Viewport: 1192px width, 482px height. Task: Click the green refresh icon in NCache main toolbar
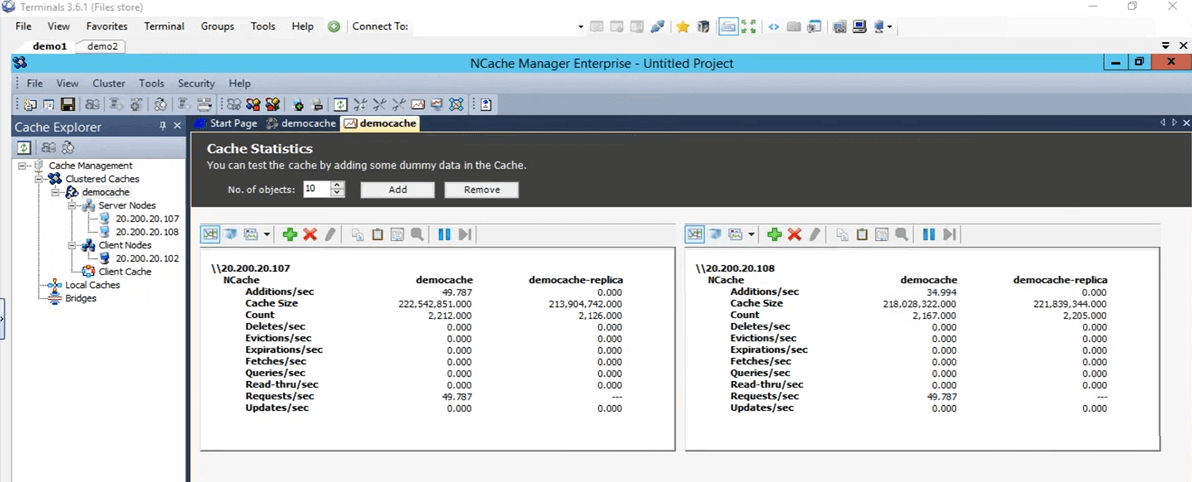[x=341, y=104]
